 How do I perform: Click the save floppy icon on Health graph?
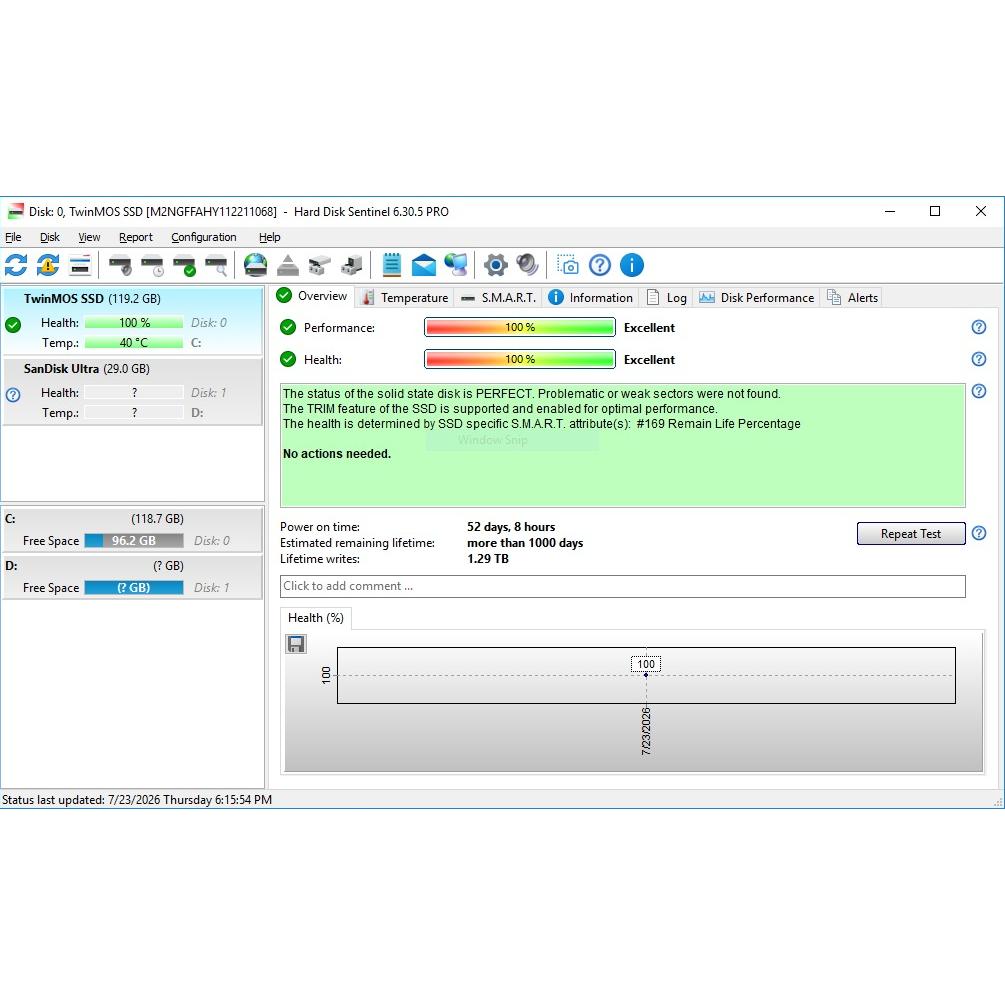click(x=295, y=644)
